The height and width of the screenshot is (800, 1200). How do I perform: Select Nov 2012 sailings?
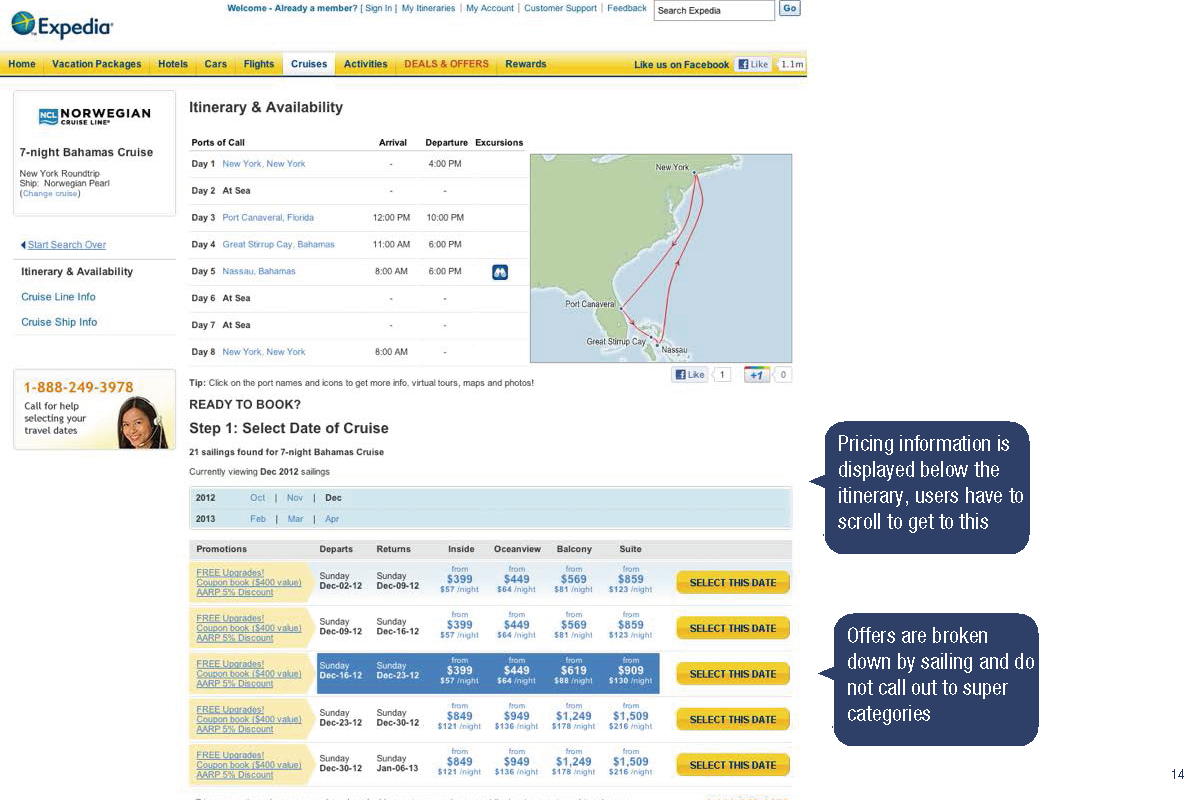tap(295, 498)
